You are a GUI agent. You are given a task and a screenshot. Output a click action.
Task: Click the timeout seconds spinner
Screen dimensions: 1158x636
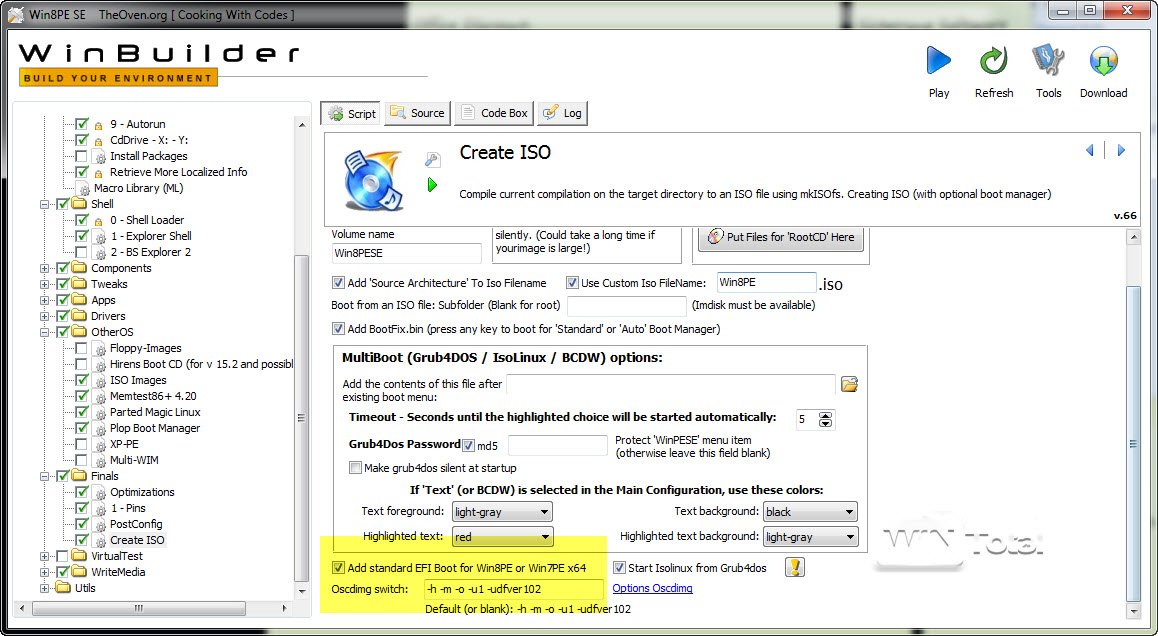pos(825,419)
